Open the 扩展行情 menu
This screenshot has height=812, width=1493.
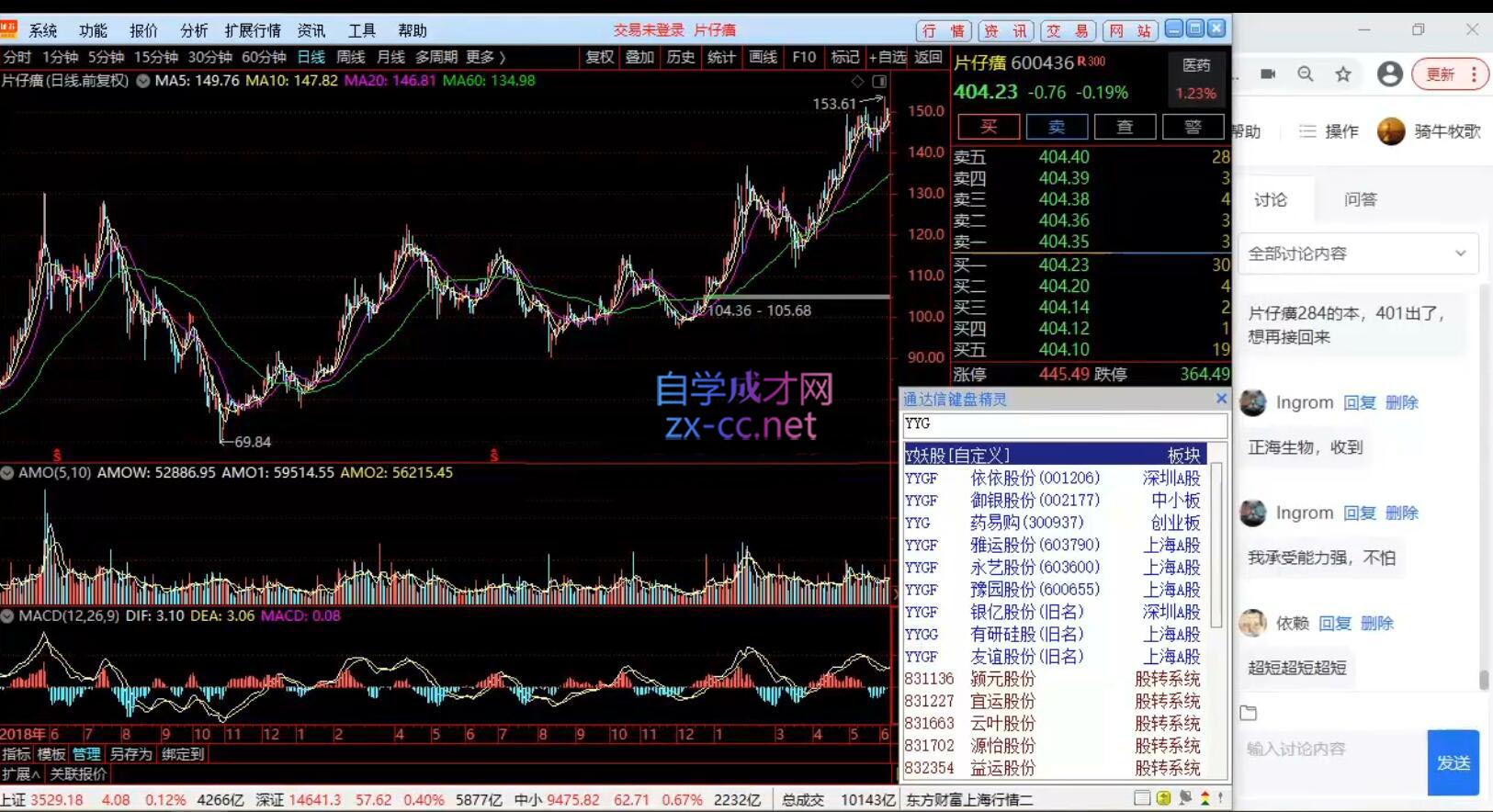(253, 30)
